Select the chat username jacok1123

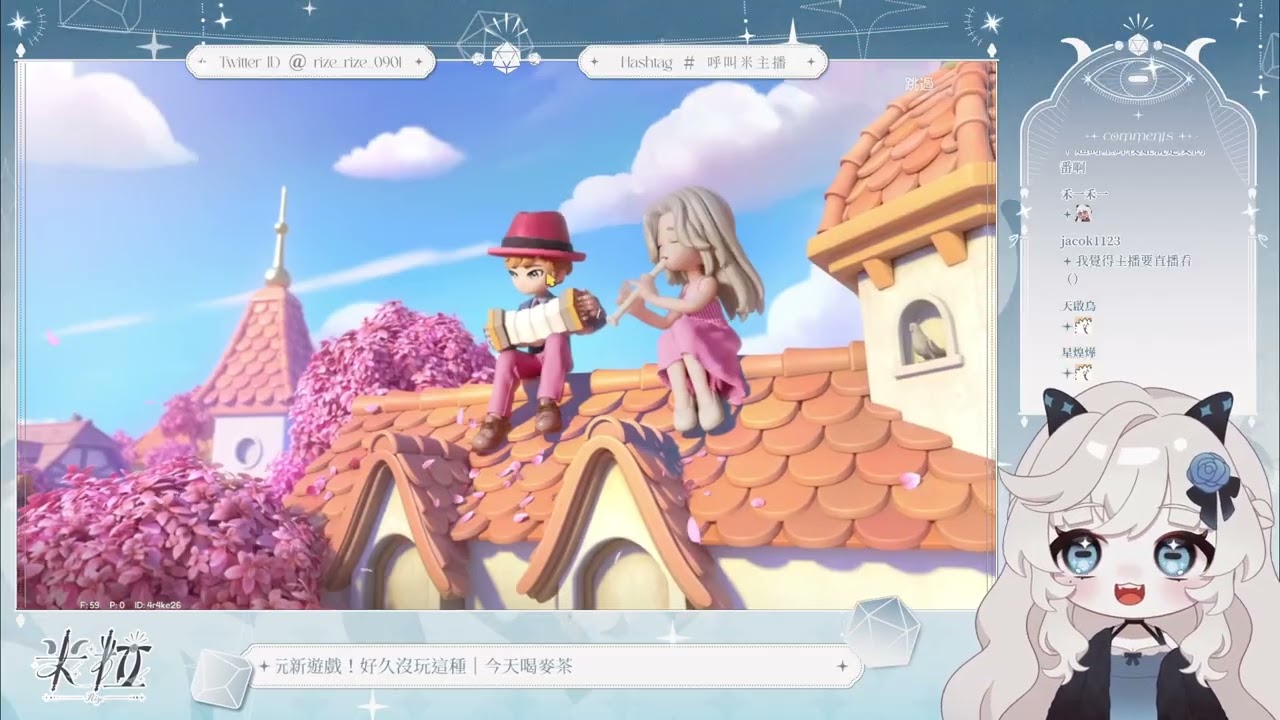tap(1090, 241)
